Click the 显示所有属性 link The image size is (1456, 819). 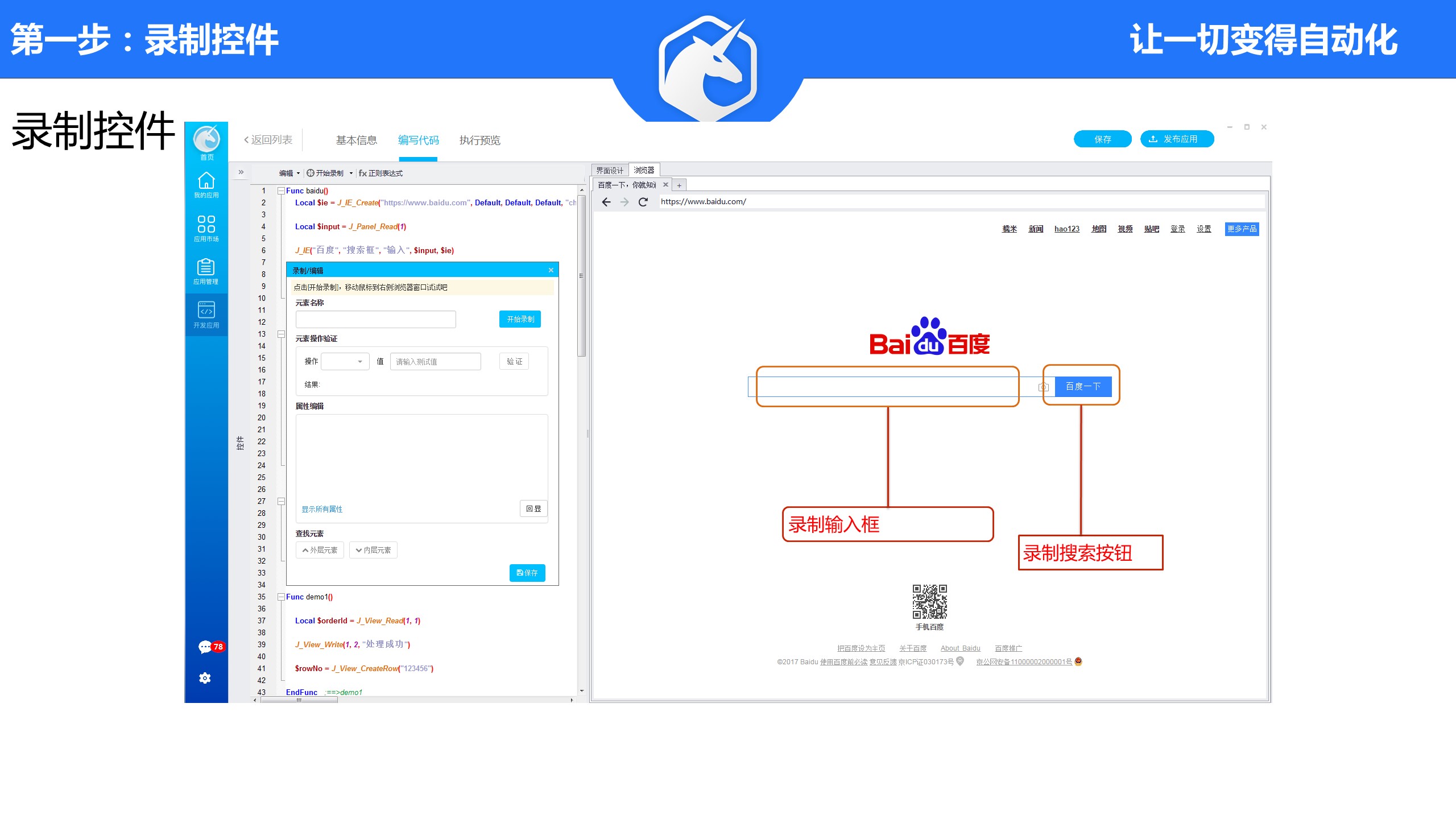[322, 509]
